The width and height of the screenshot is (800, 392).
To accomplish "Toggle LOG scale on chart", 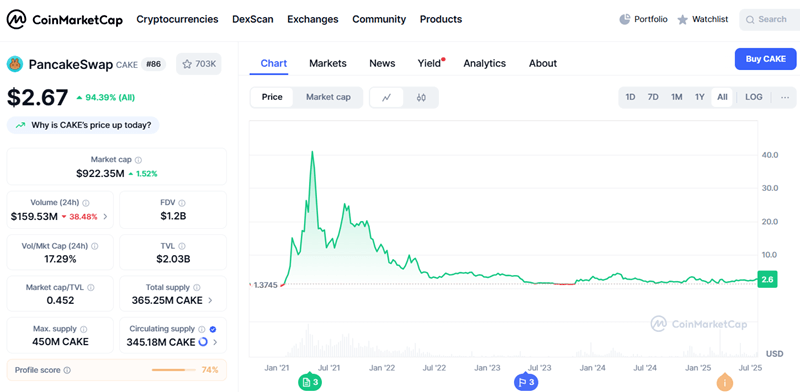I will tap(754, 97).
